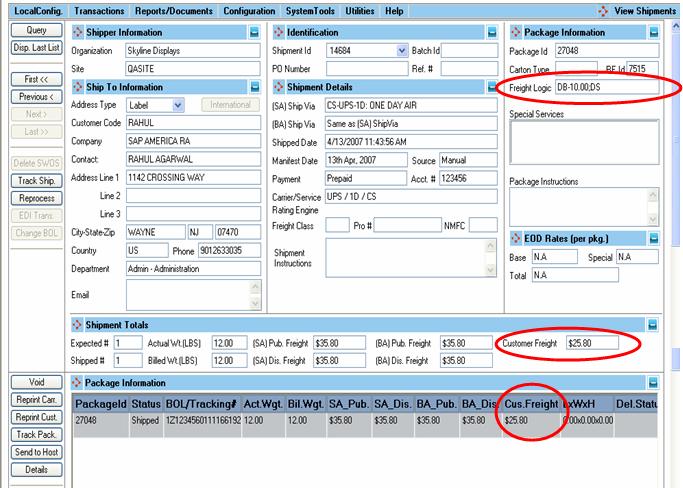
Task: Click the Reprocess button
Action: point(35,198)
